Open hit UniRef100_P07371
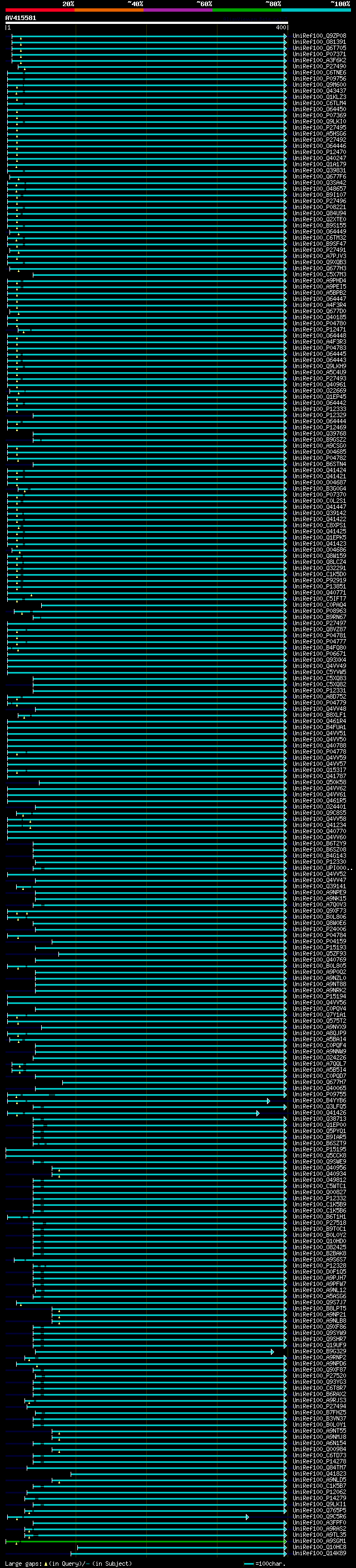356x1568 pixels. coord(319,54)
